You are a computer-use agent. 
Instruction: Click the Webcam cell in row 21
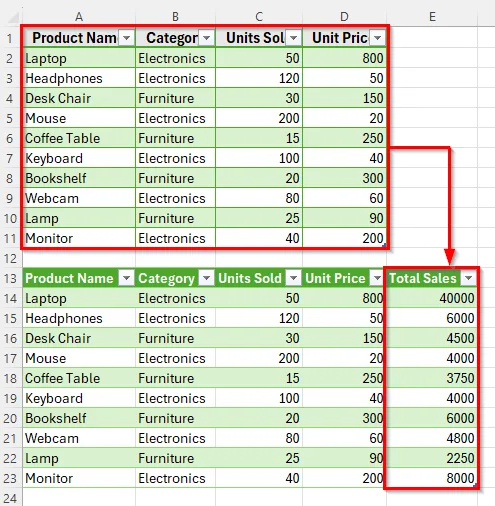click(79, 438)
